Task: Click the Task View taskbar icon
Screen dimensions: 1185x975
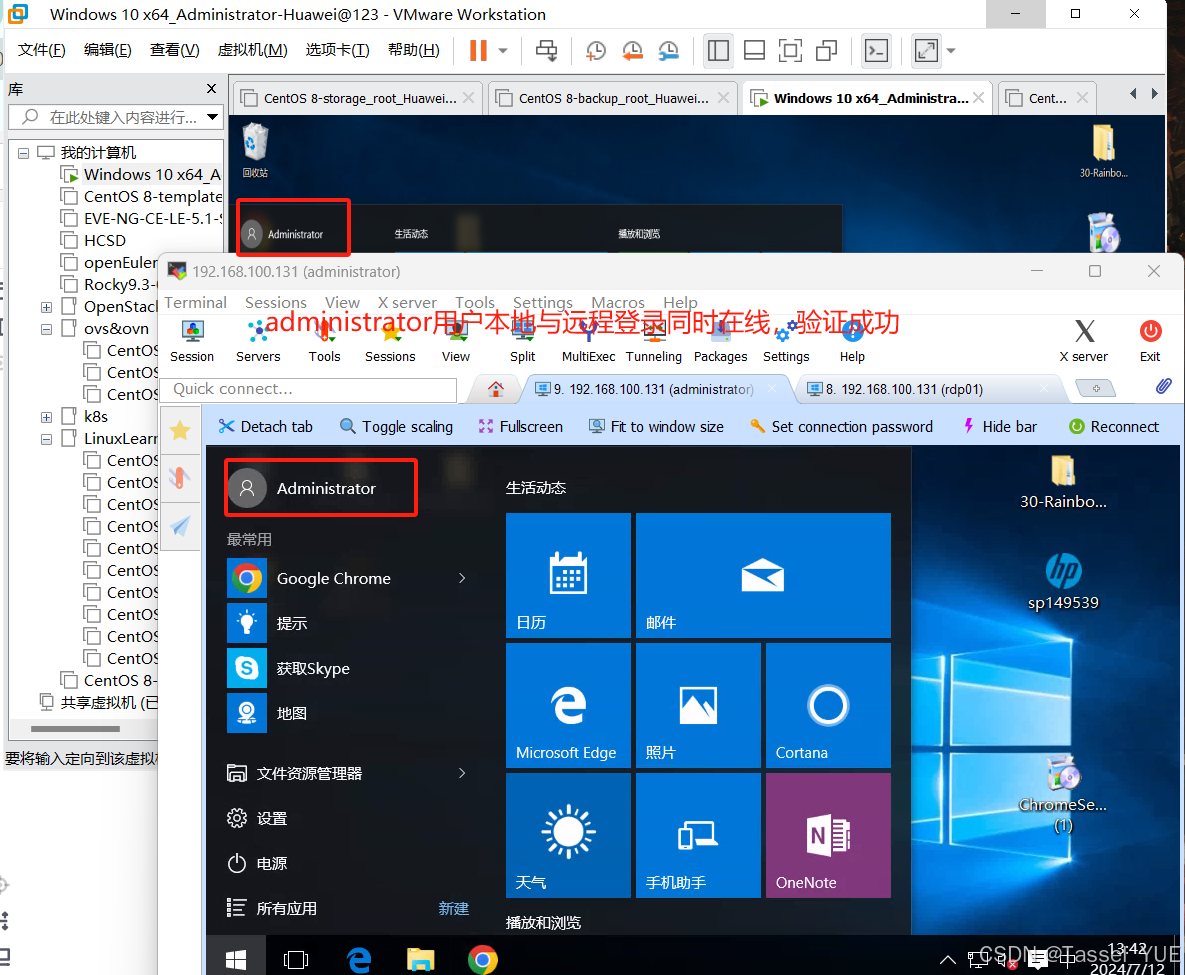Action: (x=295, y=960)
